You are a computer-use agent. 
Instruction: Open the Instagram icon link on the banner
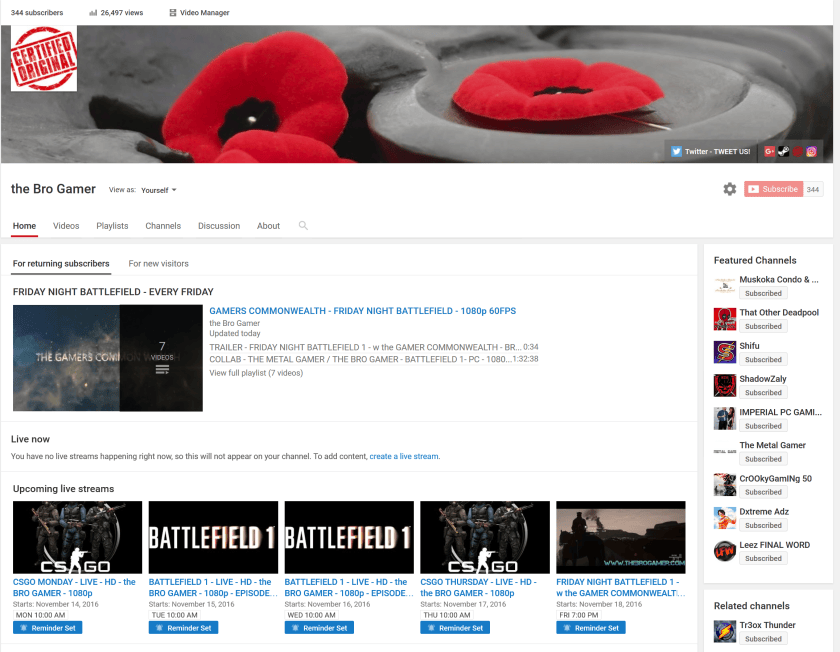pos(812,152)
